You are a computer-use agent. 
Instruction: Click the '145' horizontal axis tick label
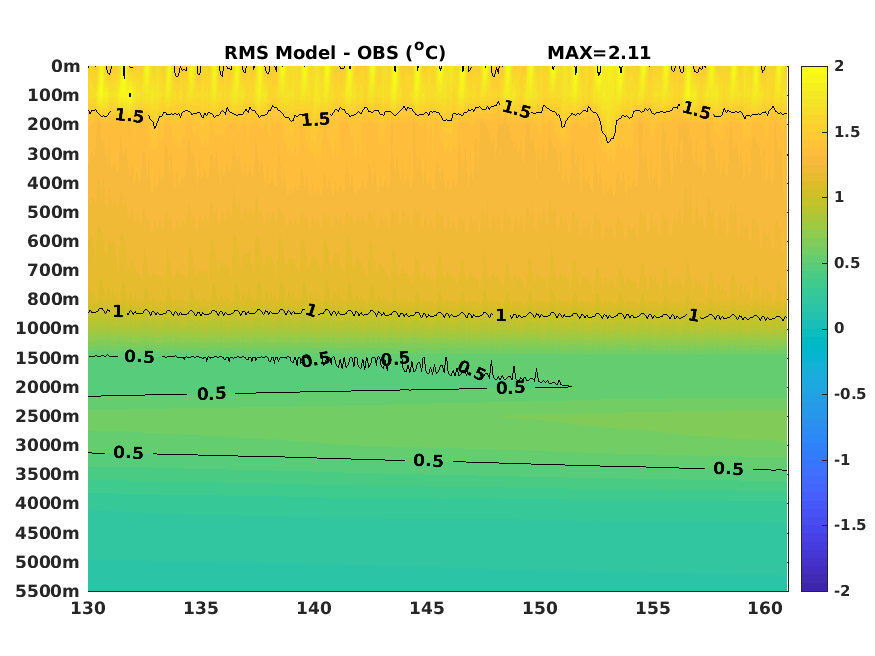427,608
